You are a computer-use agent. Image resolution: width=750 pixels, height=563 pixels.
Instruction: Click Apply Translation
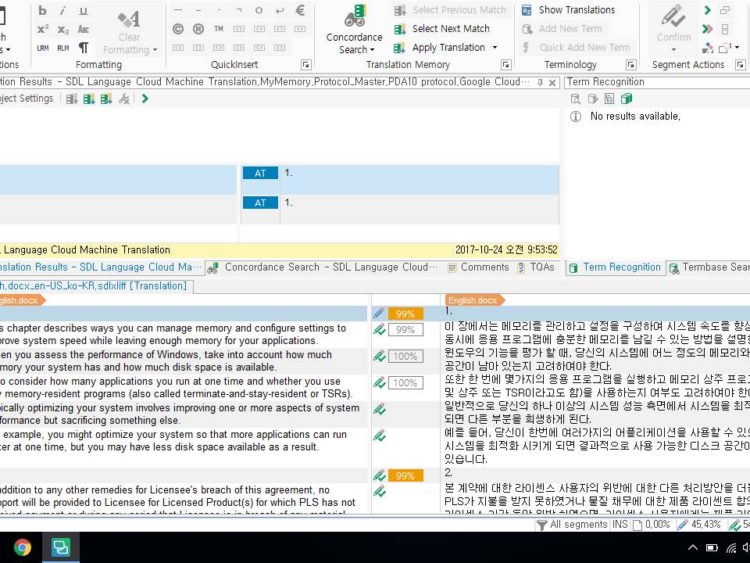(440, 47)
